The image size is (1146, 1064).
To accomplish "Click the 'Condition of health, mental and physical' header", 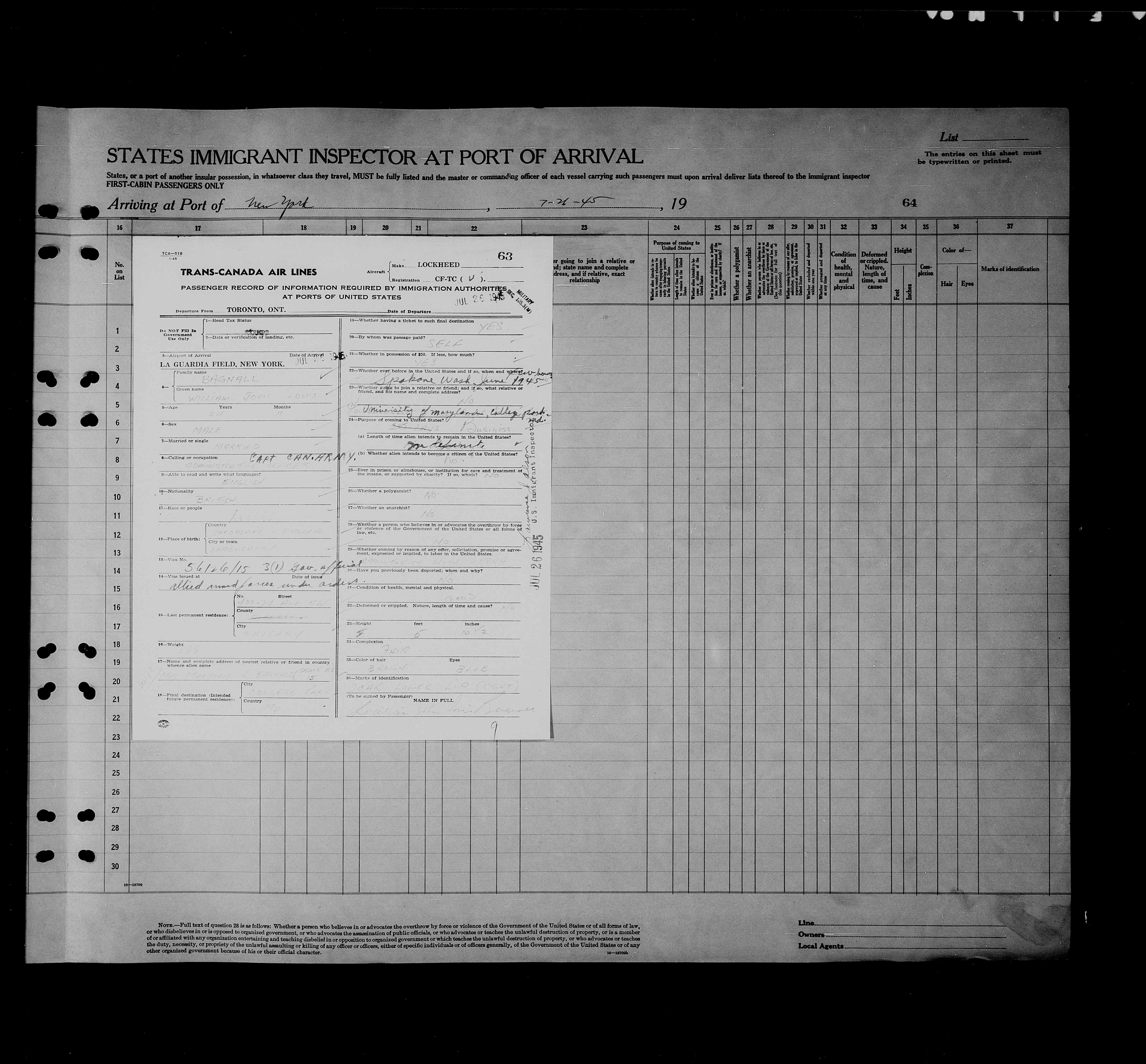I will pyautogui.click(x=844, y=271).
